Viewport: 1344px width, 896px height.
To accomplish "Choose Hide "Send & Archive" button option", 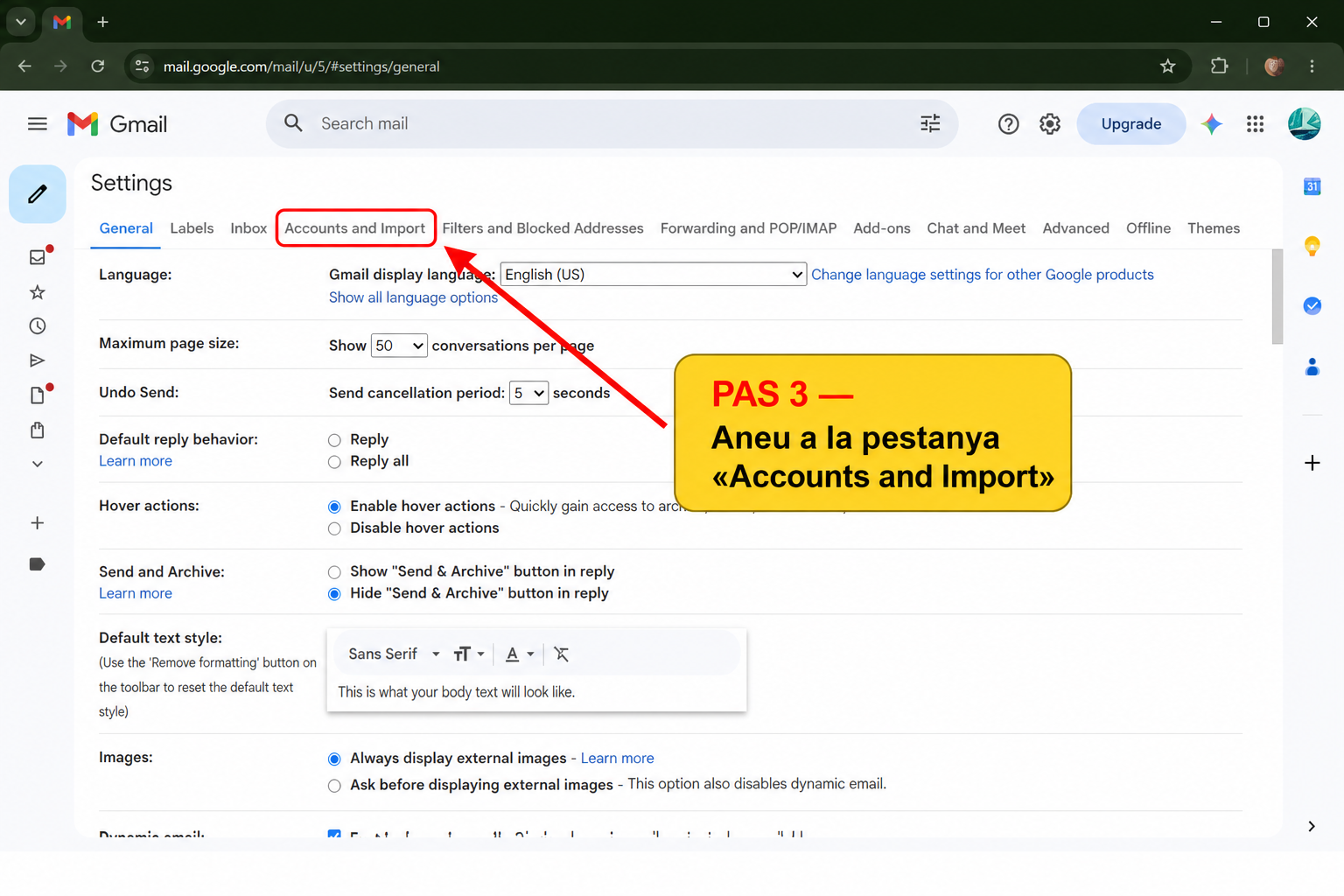I will (334, 594).
